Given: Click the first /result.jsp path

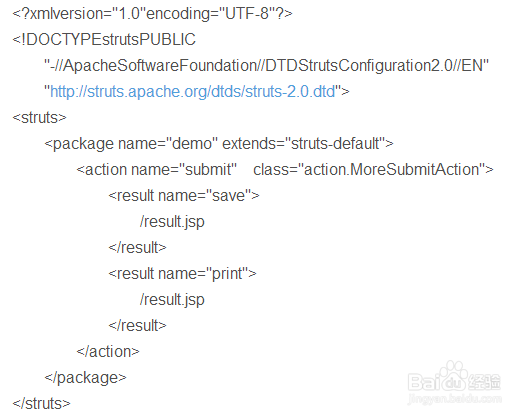Looking at the screenshot, I should click(172, 222).
